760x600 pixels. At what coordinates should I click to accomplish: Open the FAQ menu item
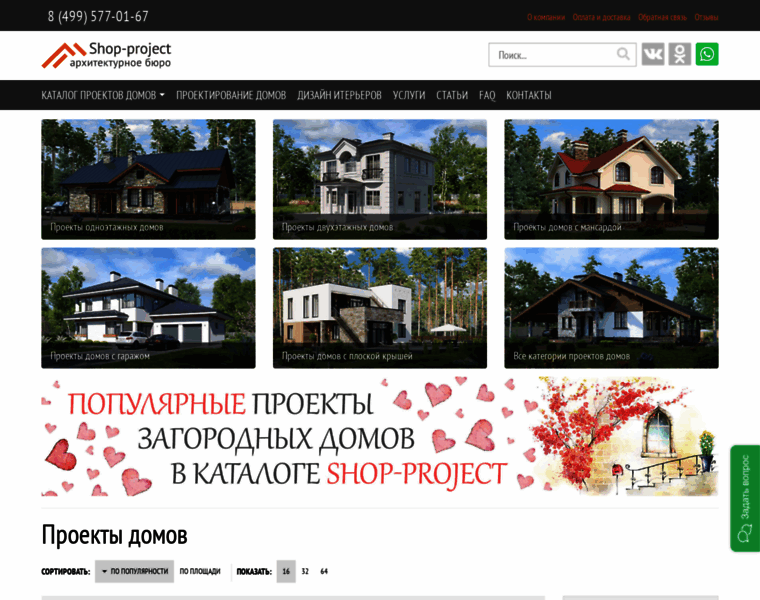(487, 95)
